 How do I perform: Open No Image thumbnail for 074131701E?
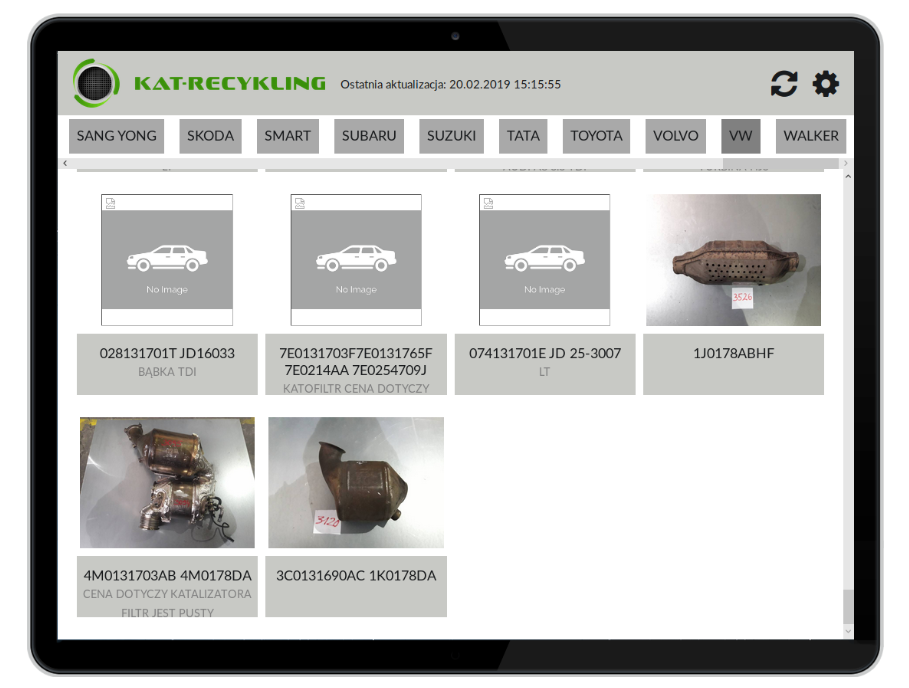coord(544,260)
